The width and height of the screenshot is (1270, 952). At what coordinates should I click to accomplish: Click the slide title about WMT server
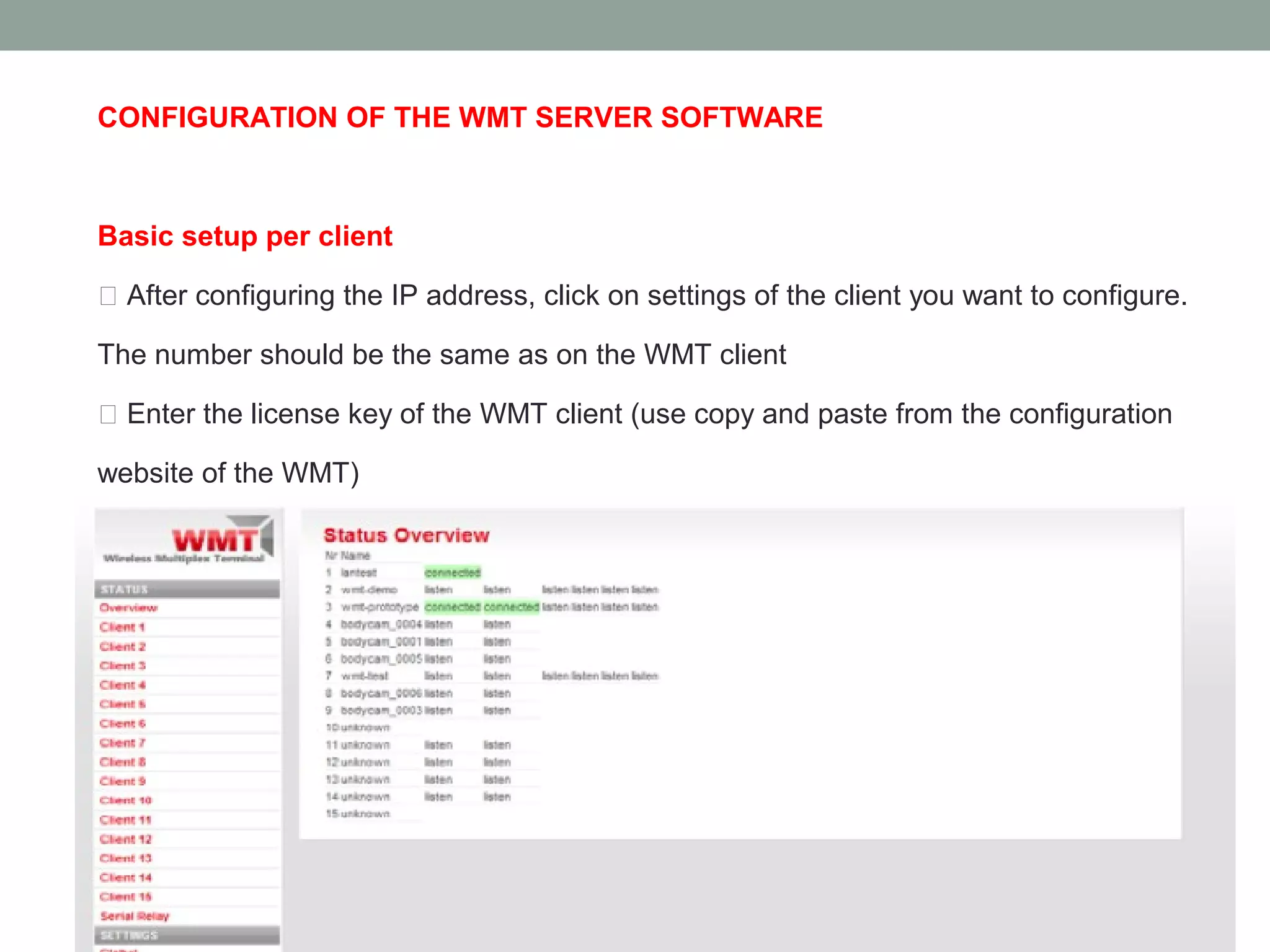coord(460,117)
